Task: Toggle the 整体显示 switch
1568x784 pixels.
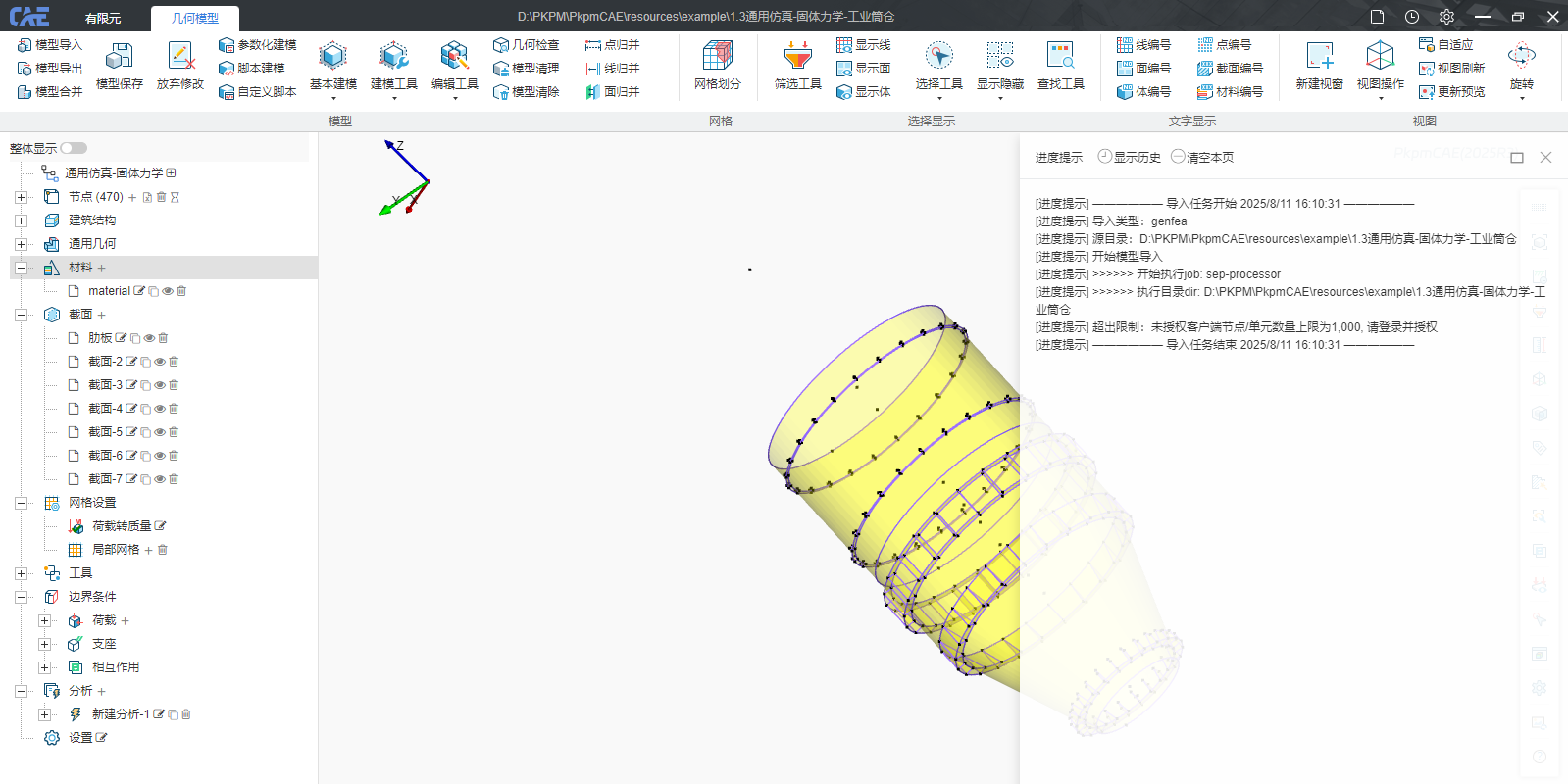Action: (74, 148)
